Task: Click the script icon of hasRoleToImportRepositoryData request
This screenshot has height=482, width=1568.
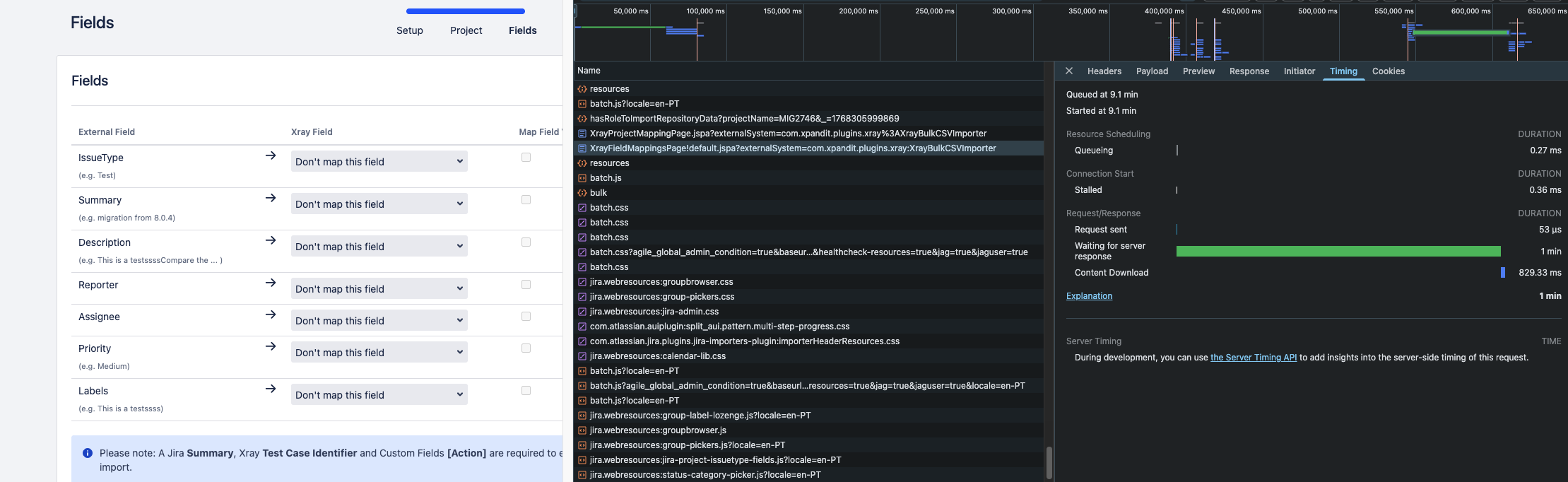Action: coord(582,119)
